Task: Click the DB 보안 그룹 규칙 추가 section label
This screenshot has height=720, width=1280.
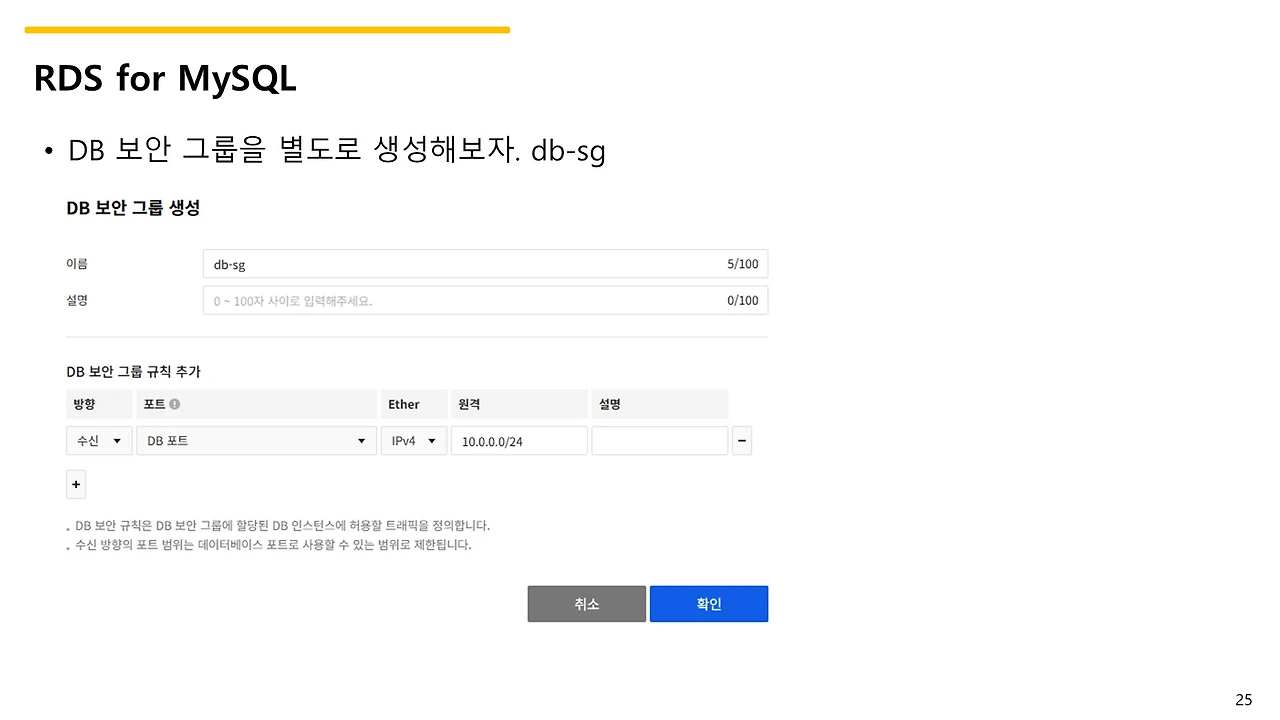Action: tap(134, 371)
